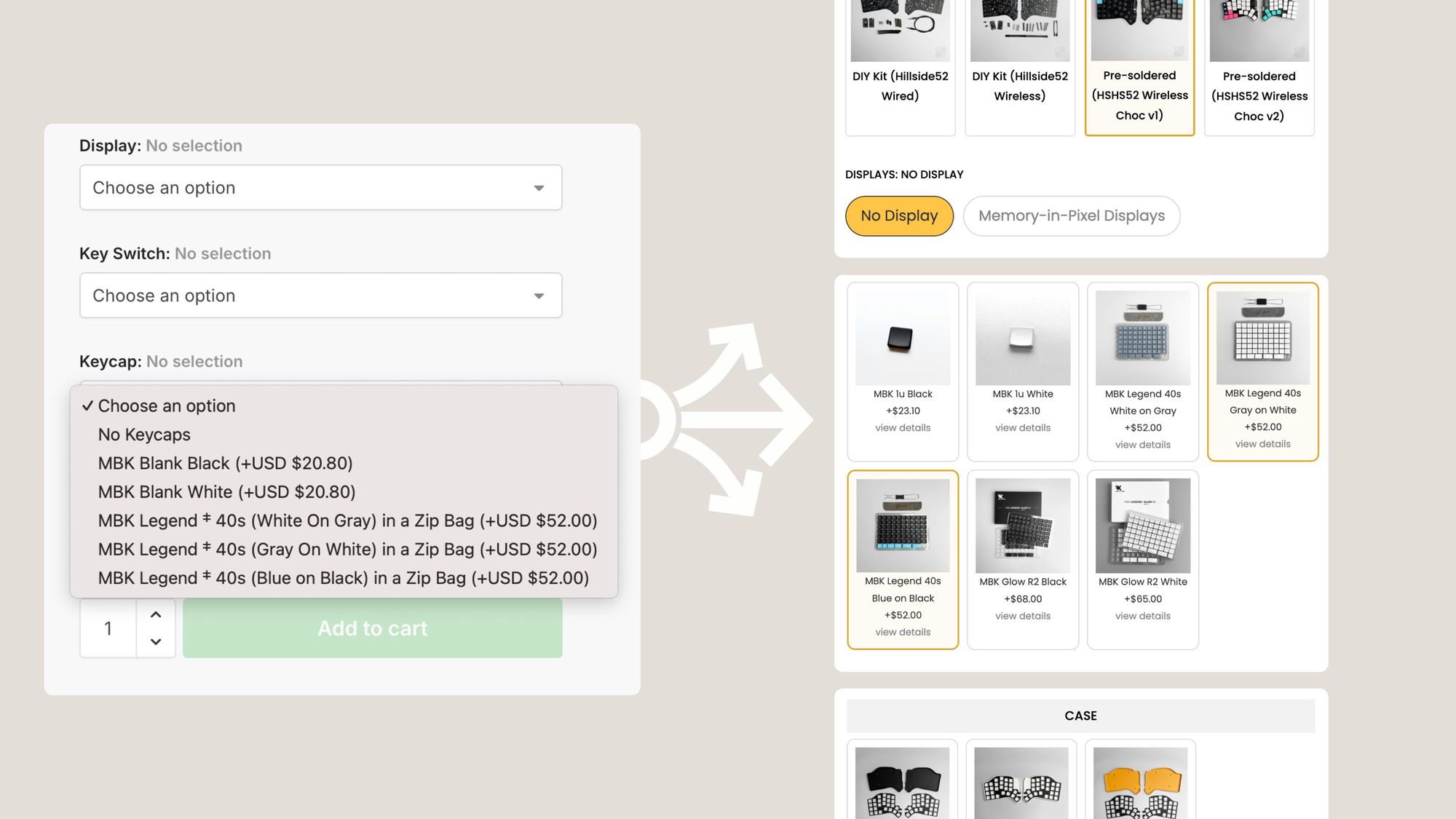Switch to Memory-in-Pixel Displays option

point(1071,216)
